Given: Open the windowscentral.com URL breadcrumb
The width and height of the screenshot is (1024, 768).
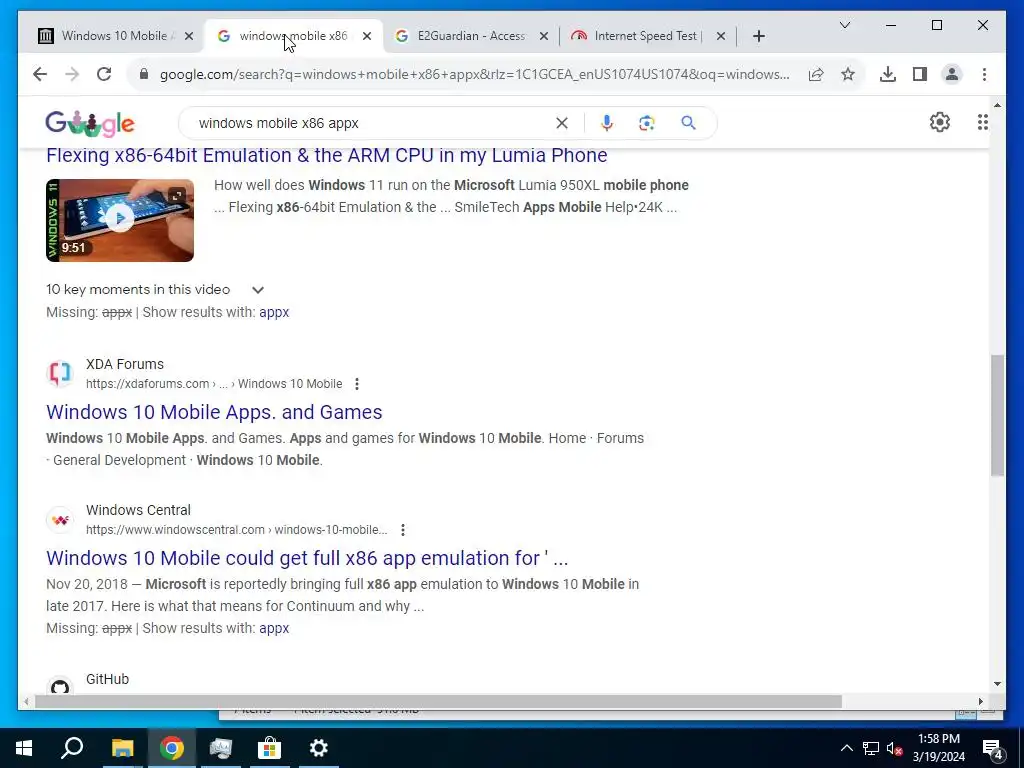Looking at the screenshot, I should [x=236, y=530].
